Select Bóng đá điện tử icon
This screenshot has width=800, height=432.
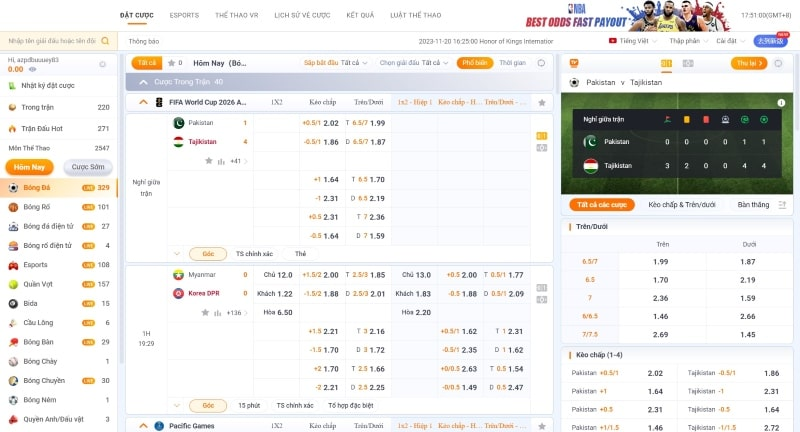[x=13, y=226]
